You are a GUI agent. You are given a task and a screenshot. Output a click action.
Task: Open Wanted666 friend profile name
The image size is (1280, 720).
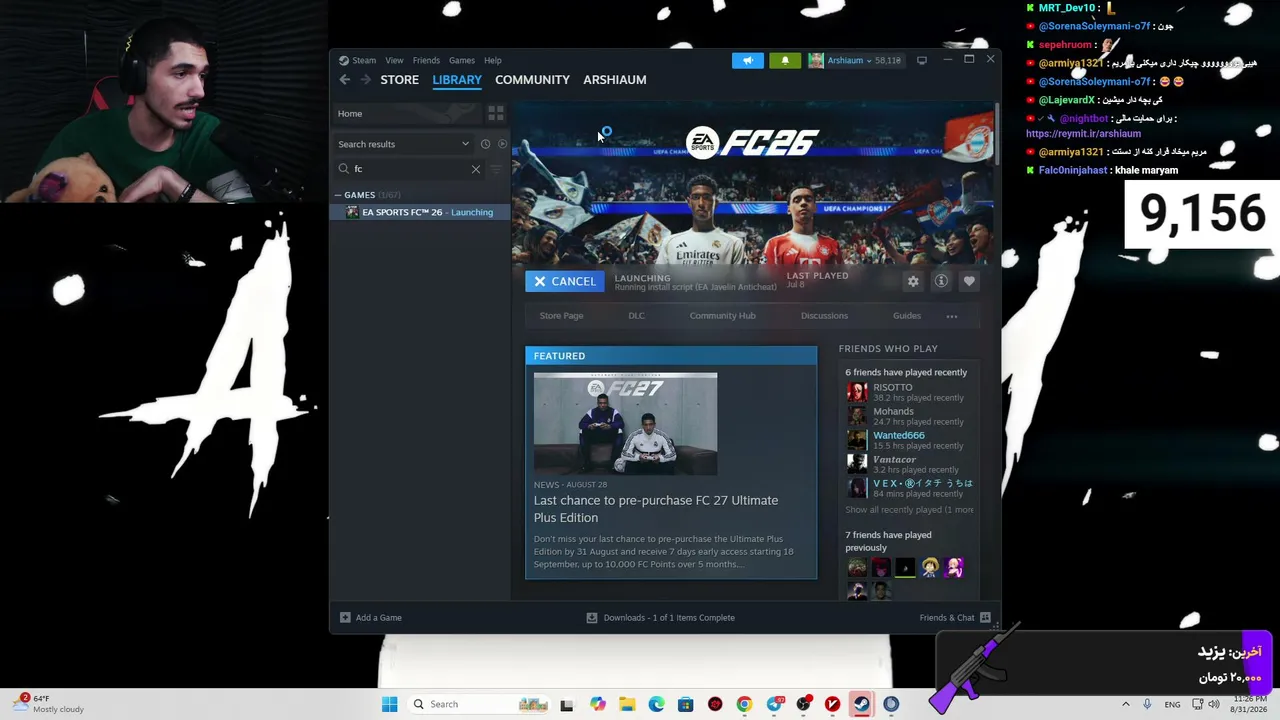click(x=899, y=435)
